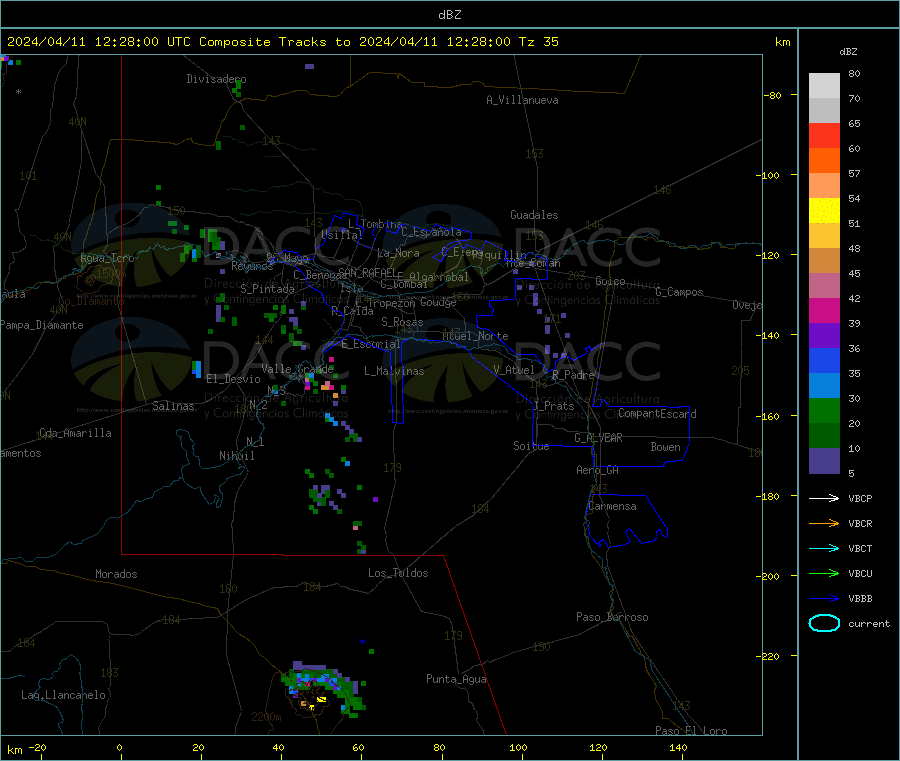900x761 pixels.
Task: Click the orange echo cell near Valle_Grande
Action: 325,387
